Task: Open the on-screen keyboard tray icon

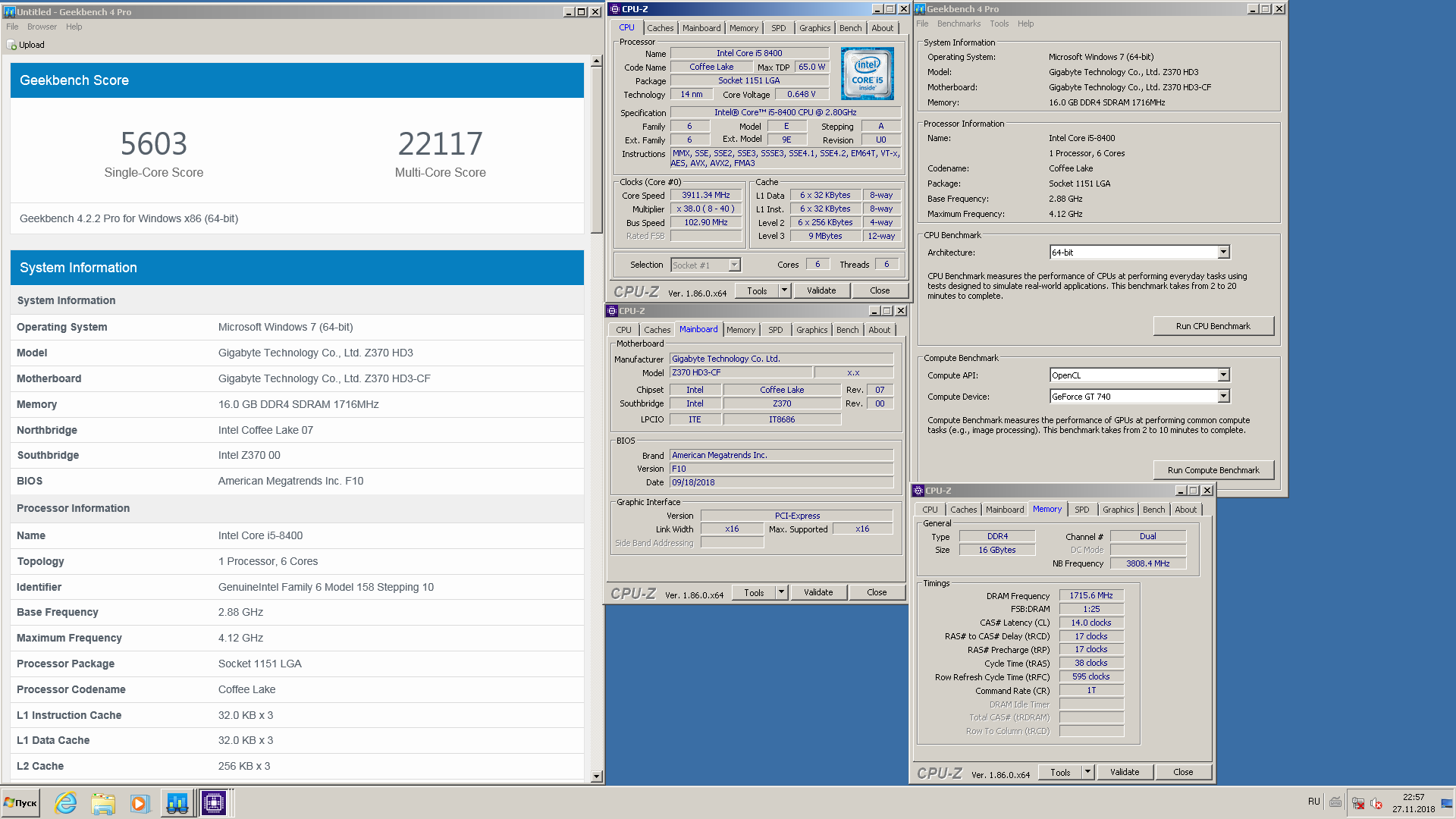Action: (1335, 802)
